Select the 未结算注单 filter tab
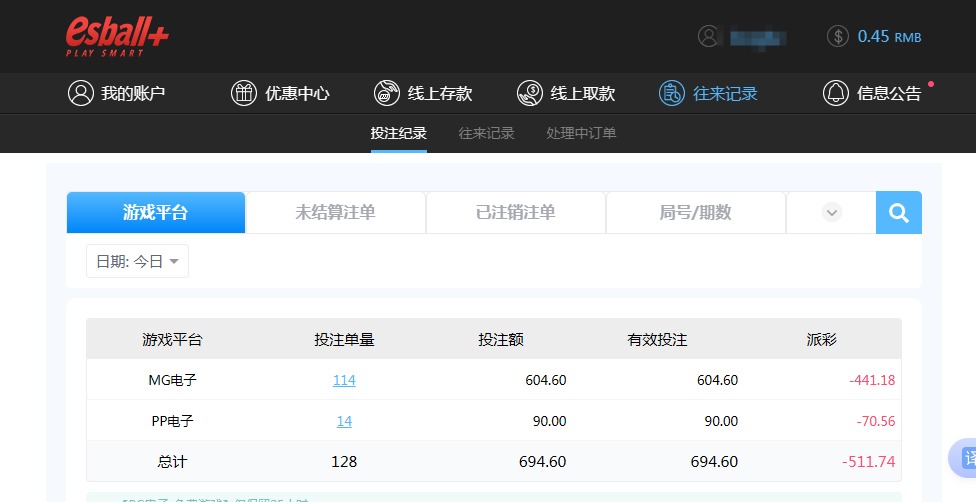The height and width of the screenshot is (502, 976). click(x=336, y=212)
